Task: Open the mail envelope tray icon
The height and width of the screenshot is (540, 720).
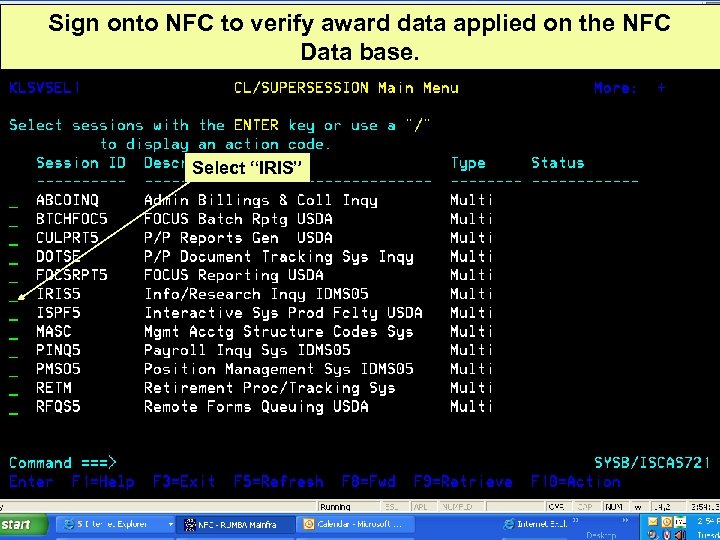Action: pos(654,522)
